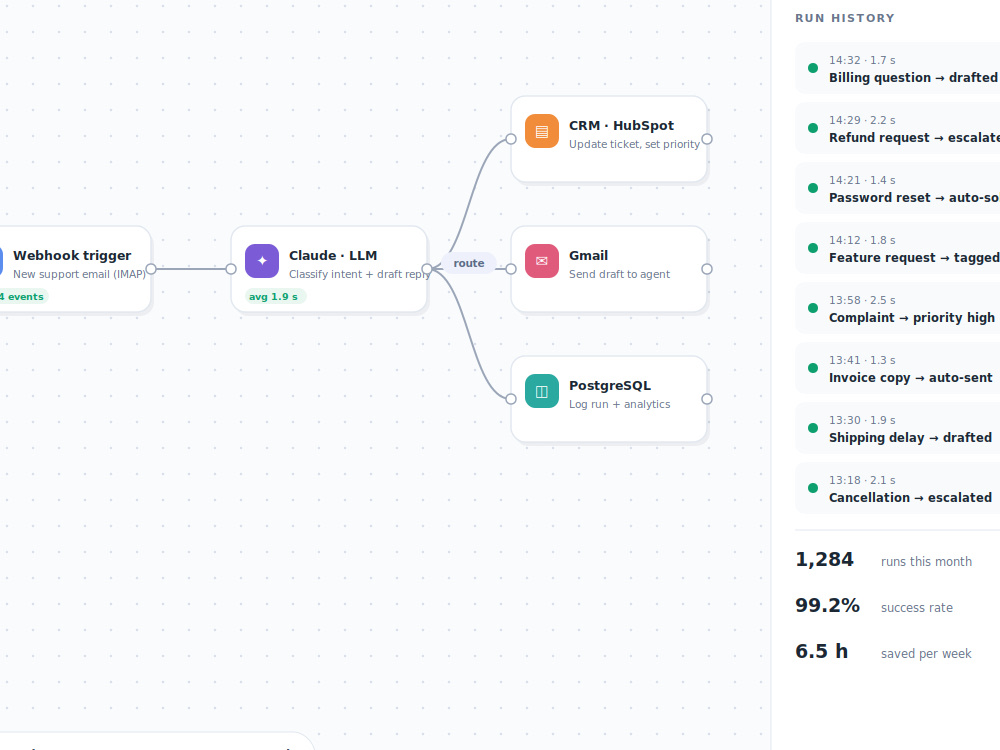Click the Gmail node input port
Viewport: 1000px width, 750px height.
click(x=511, y=269)
